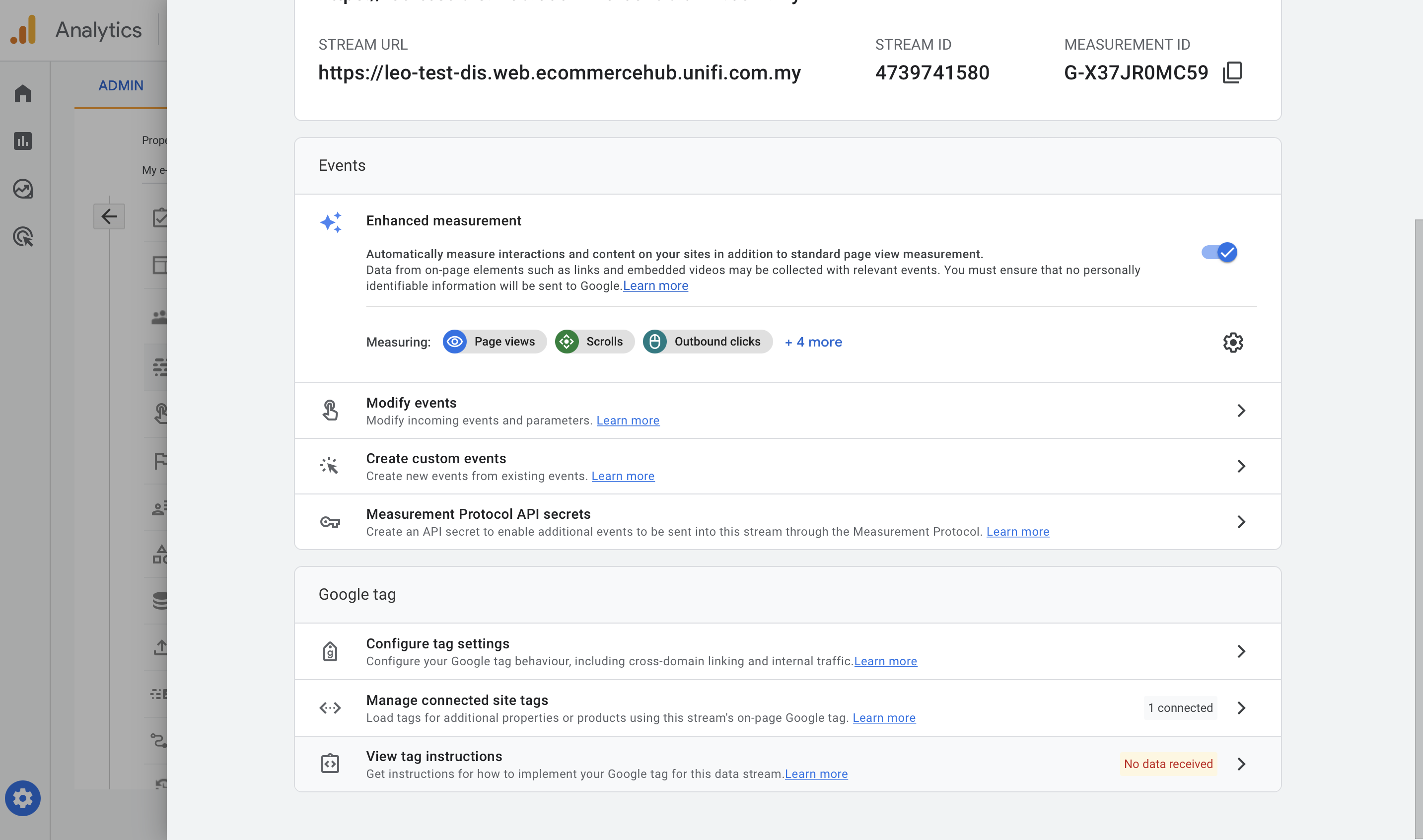
Task: Click the Outbound clicks measuring chip
Action: tap(707, 342)
